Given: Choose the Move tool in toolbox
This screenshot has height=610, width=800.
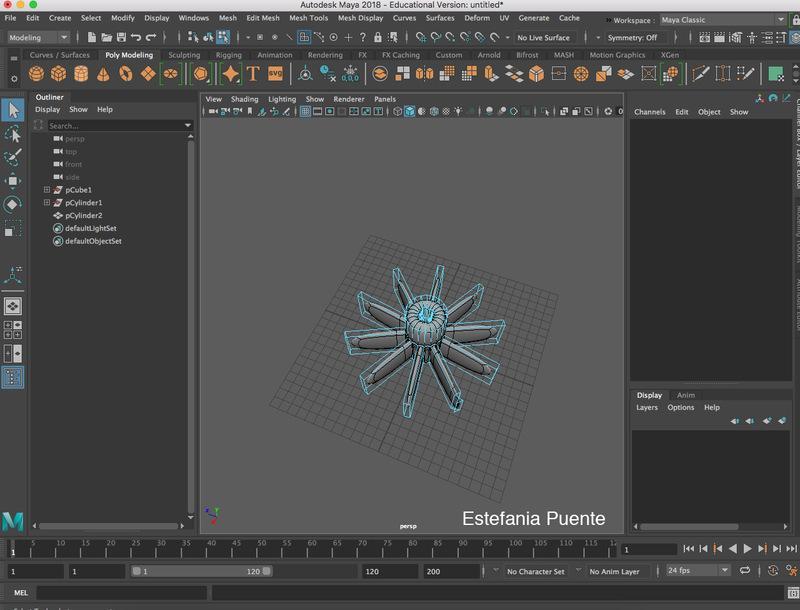Looking at the screenshot, I should click(x=13, y=181).
